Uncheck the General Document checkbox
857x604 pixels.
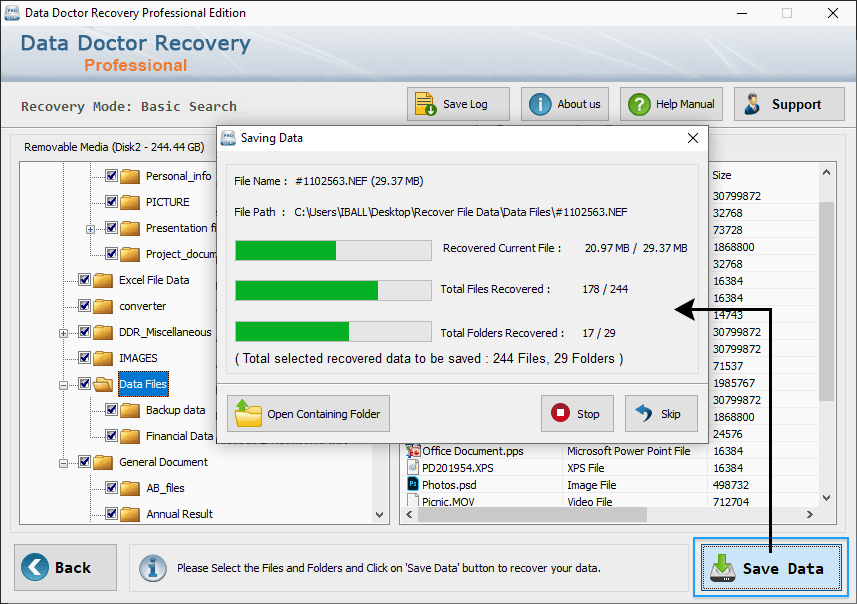84,461
